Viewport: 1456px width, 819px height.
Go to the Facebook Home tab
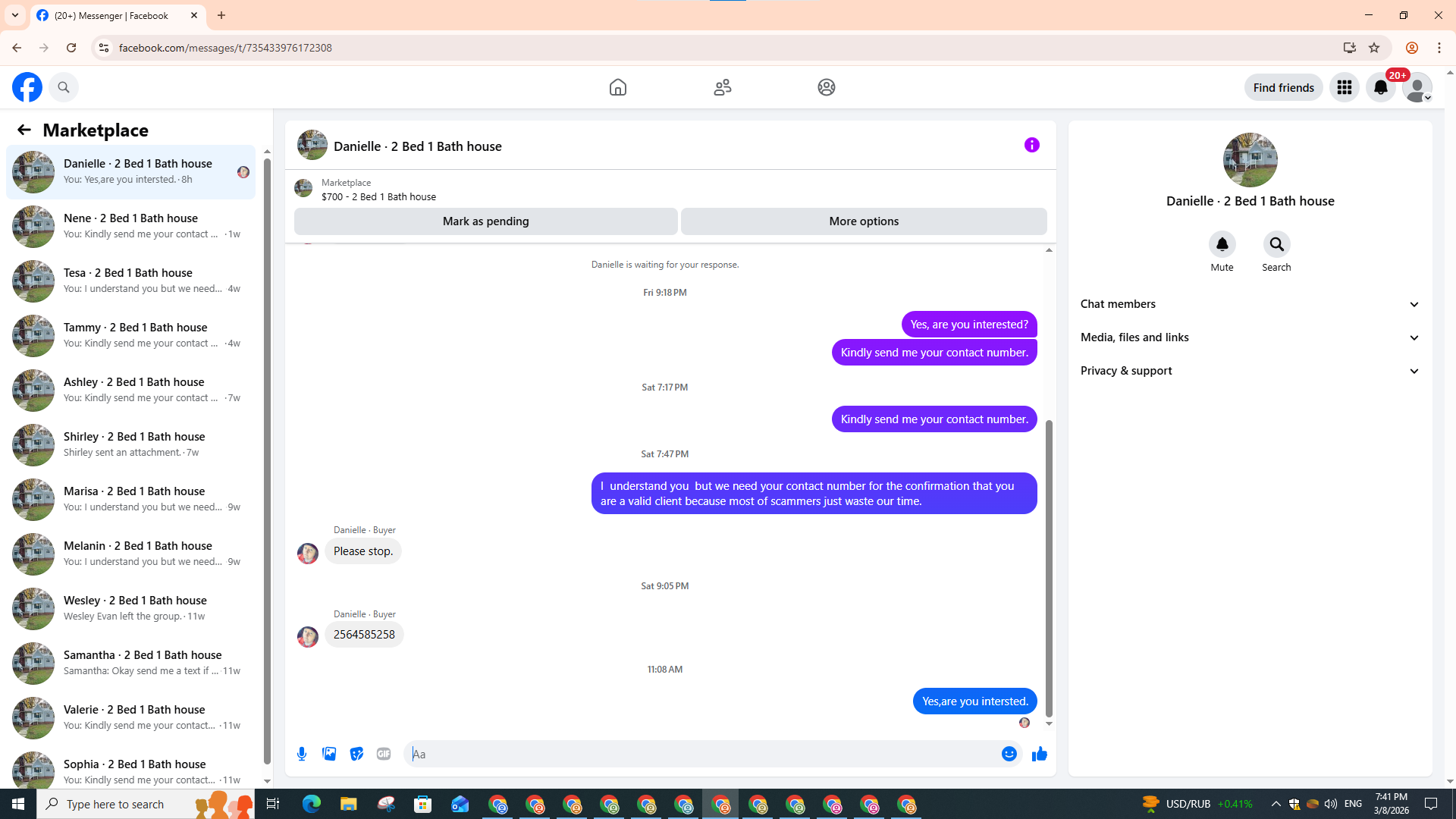pos(617,87)
